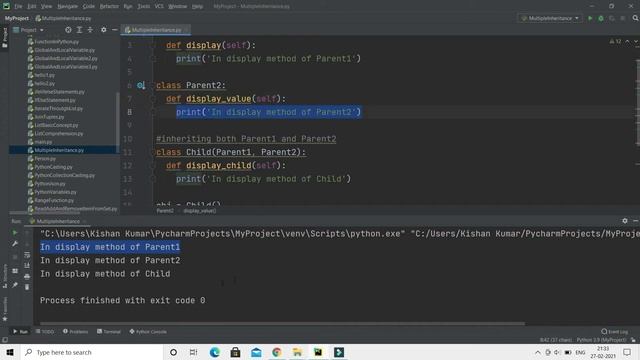Jump to the next highlighted problem with the down arrow
The image size is (640, 360).
[636, 42]
